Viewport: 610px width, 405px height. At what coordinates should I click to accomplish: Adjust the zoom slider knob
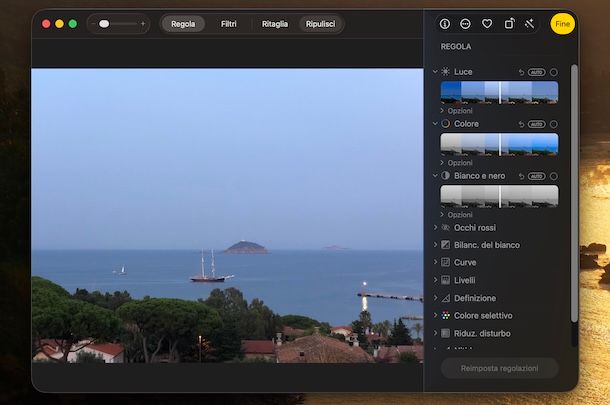tap(104, 24)
